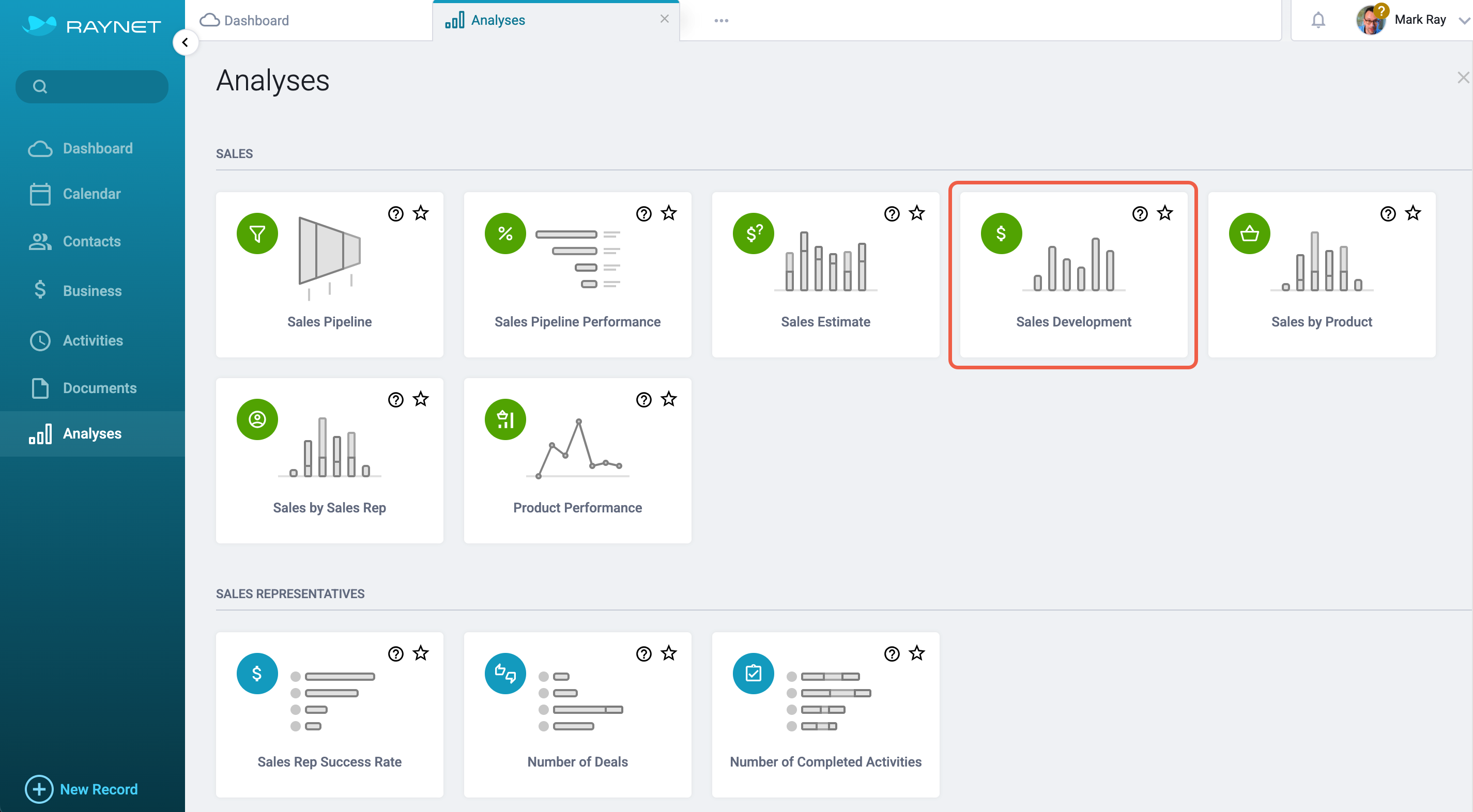Click the green dollar icon on Sales Development
Image resolution: width=1473 pixels, height=812 pixels.
[x=1002, y=233]
